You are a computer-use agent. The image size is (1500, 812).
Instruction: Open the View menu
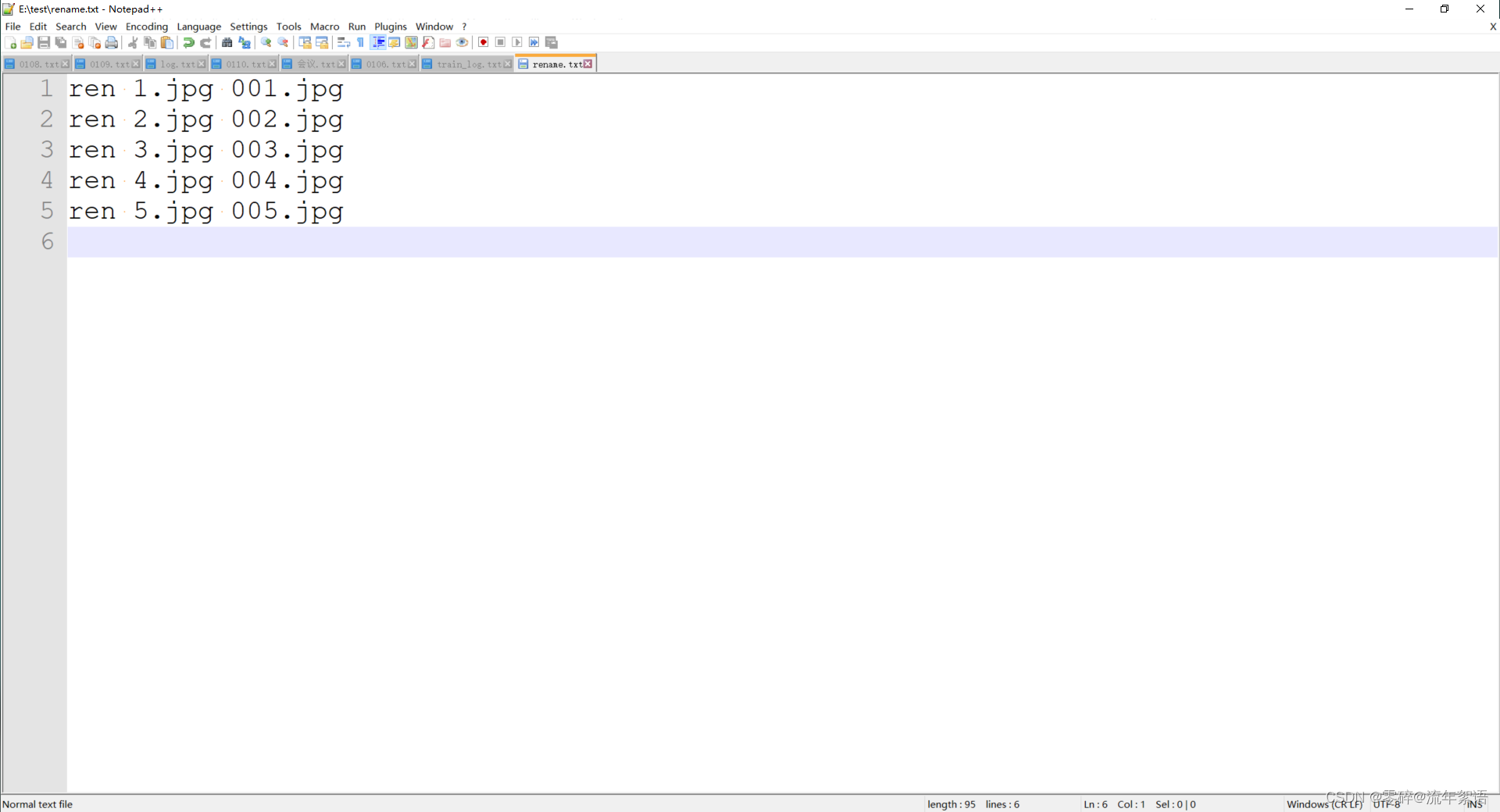point(106,27)
